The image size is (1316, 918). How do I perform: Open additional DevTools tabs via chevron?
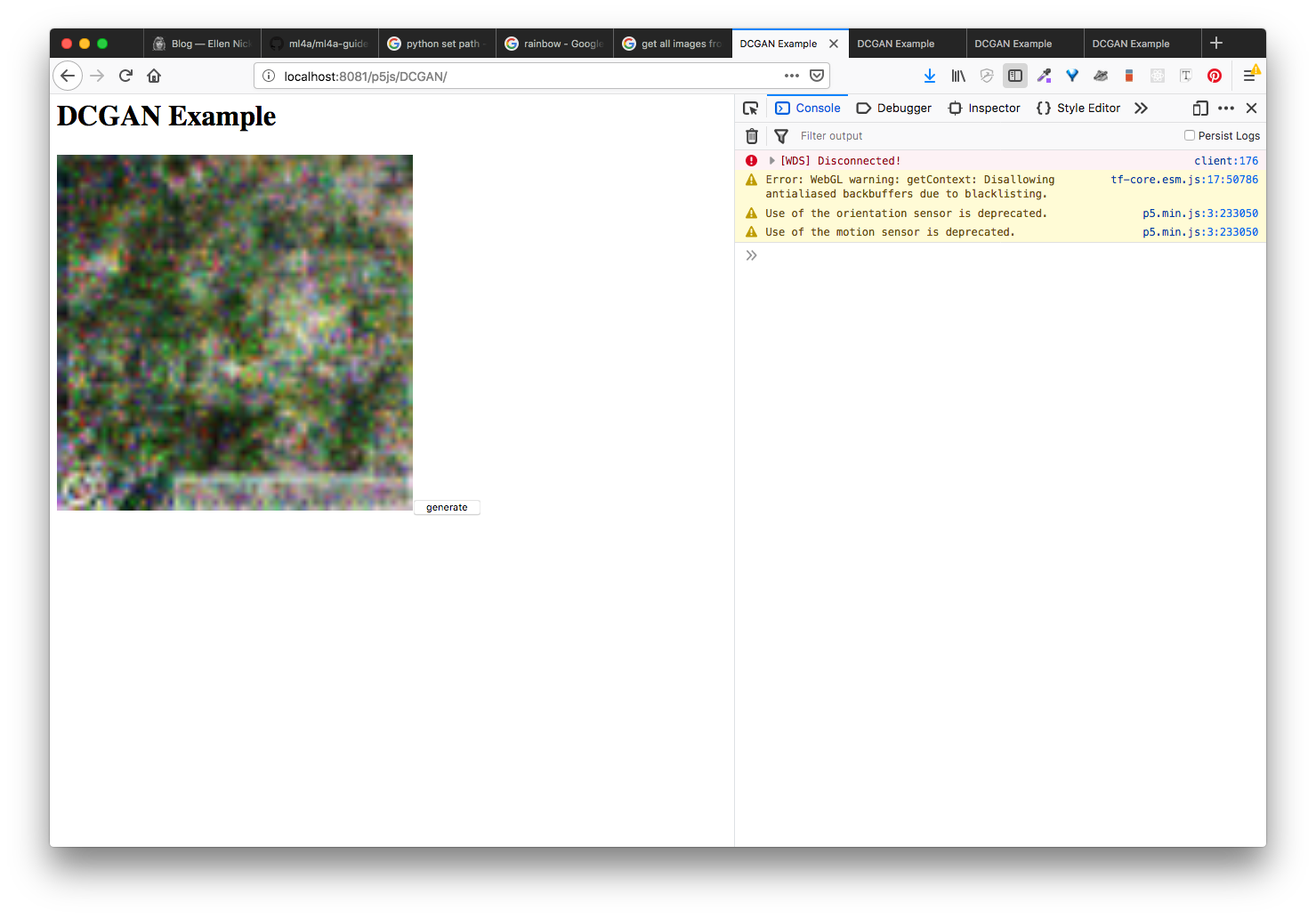point(1142,108)
